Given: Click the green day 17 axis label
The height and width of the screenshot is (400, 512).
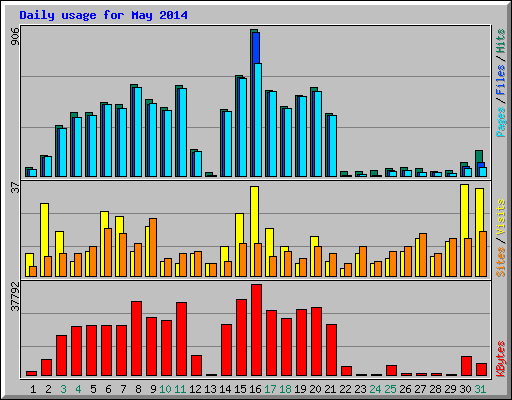Looking at the screenshot, I should coord(270,389).
